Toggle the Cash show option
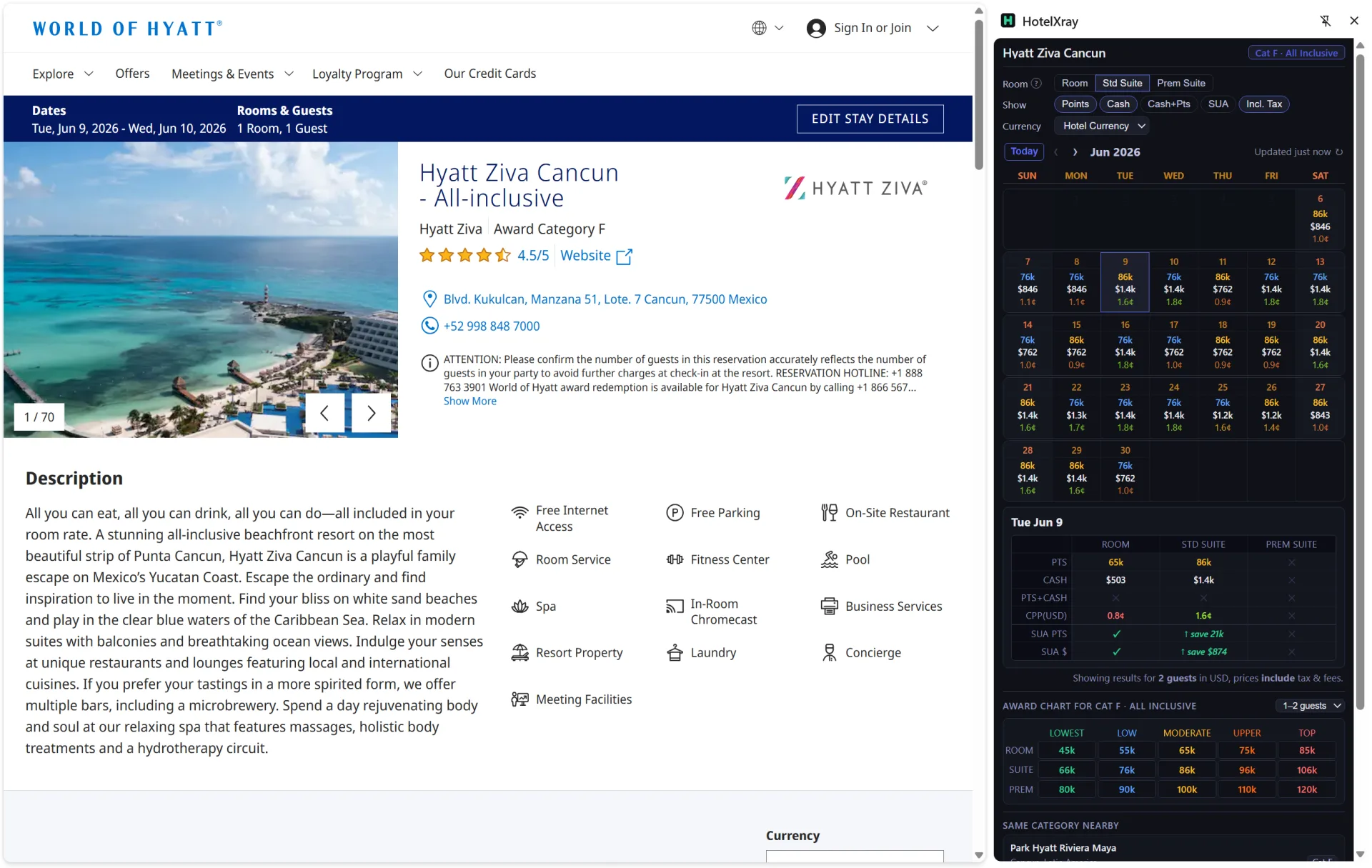The height and width of the screenshot is (868, 1372). tap(1118, 104)
